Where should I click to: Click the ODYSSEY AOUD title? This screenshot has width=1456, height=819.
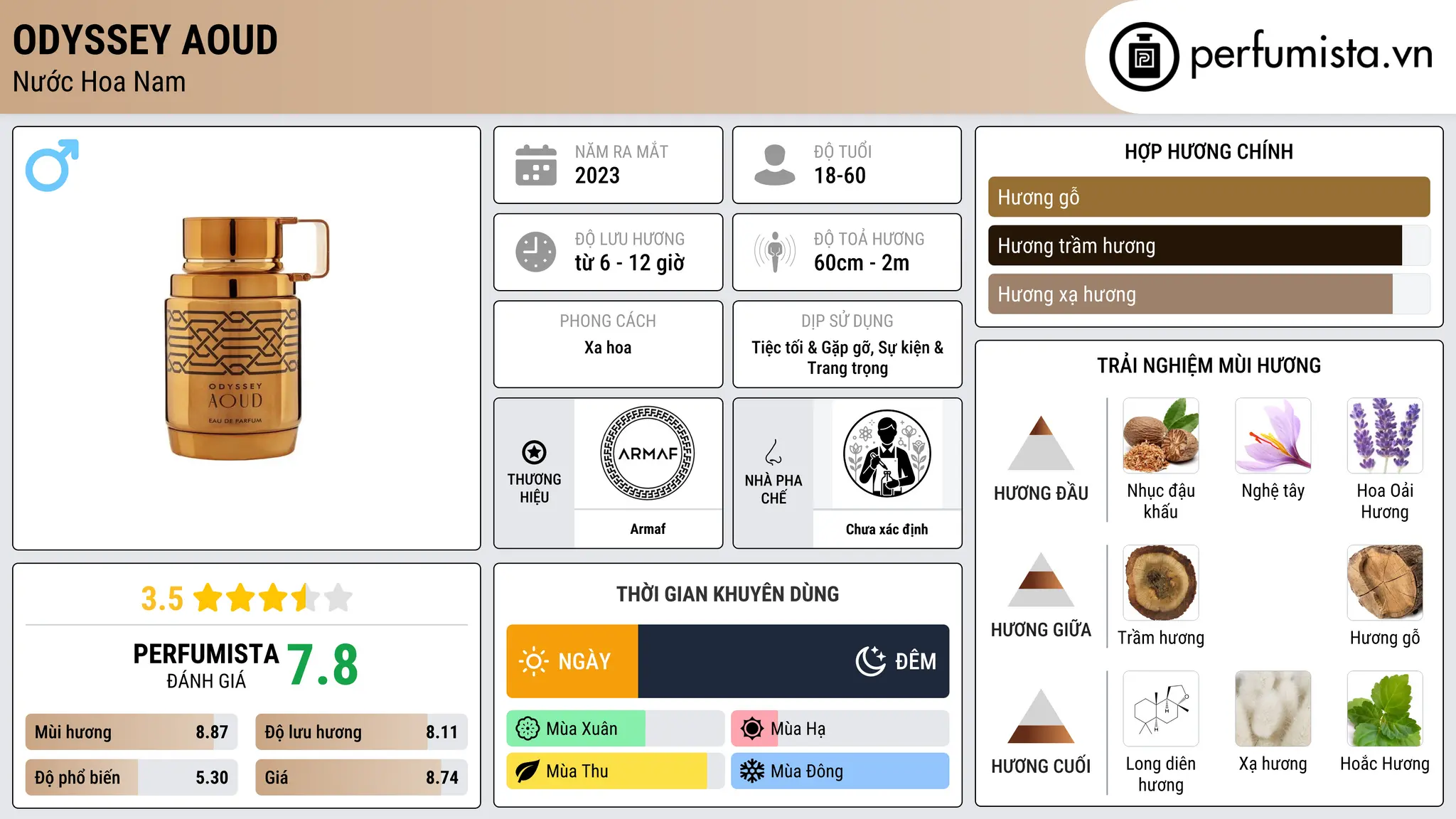point(145,41)
